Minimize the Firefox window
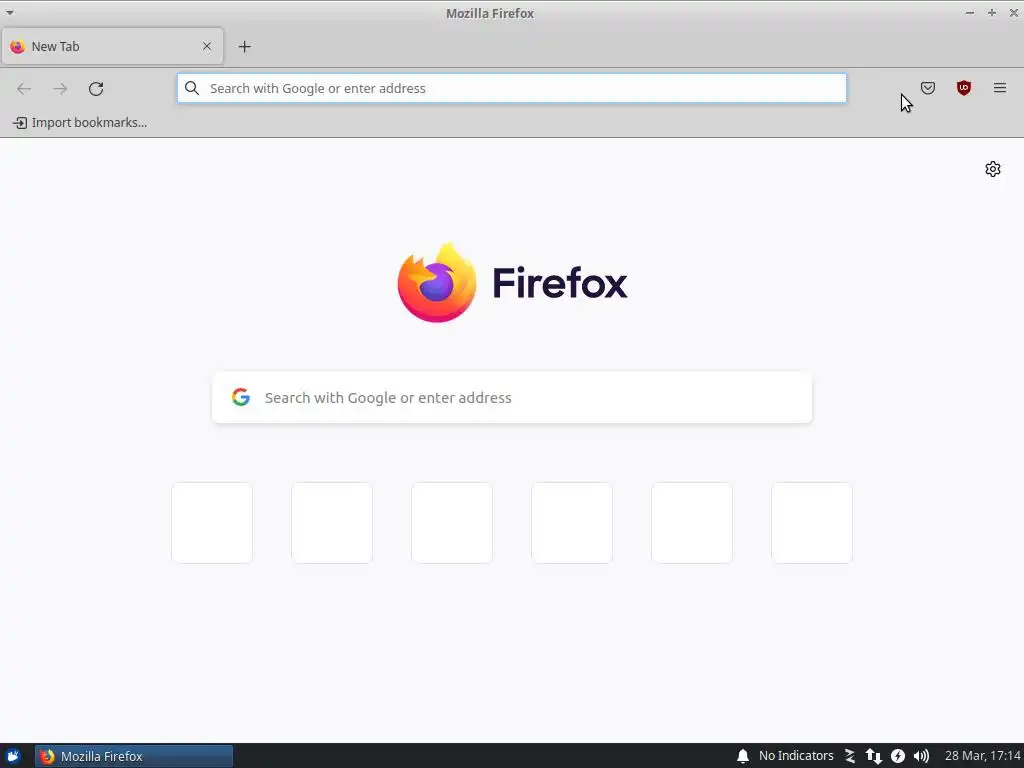1024x768 pixels. coord(970,12)
